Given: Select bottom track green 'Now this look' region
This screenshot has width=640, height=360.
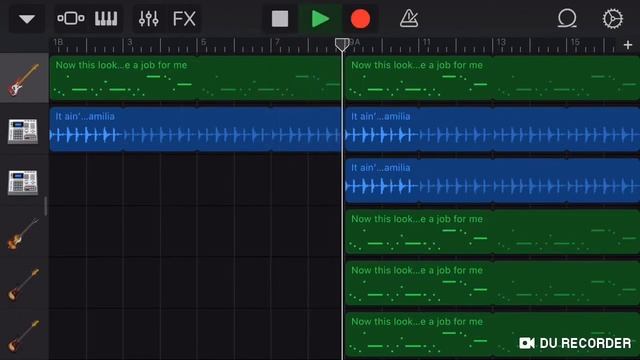Looking at the screenshot, I should (492, 335).
